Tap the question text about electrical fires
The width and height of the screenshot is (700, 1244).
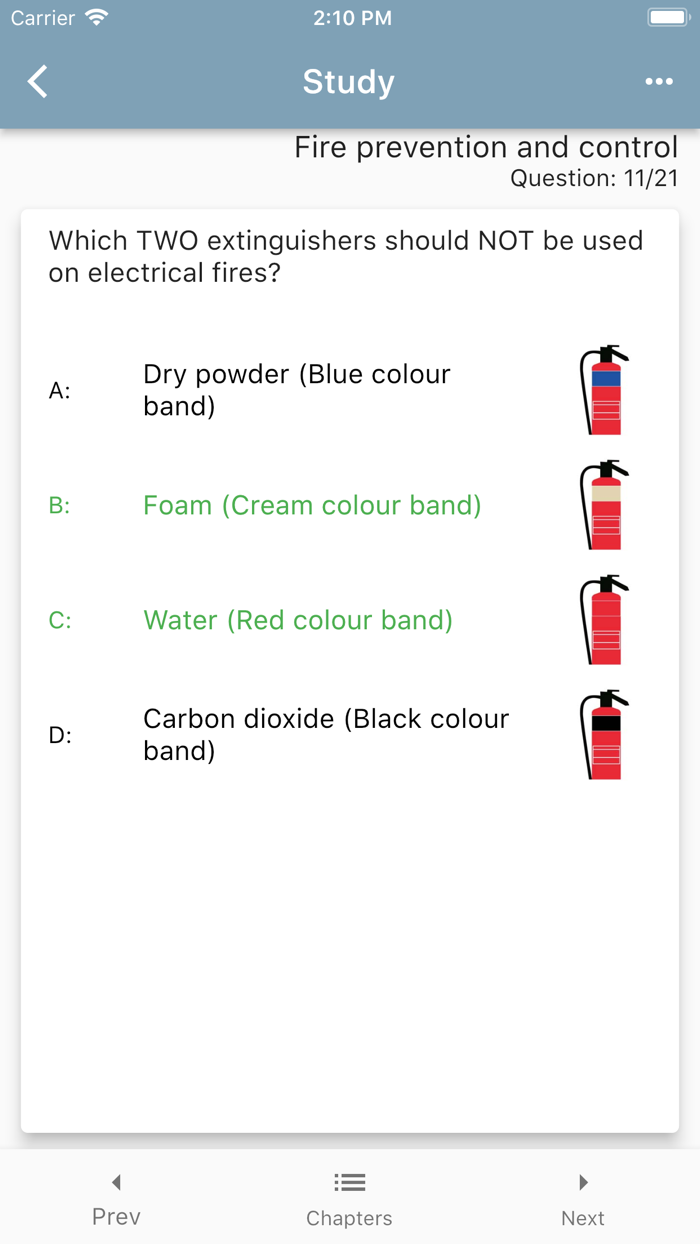click(x=346, y=256)
